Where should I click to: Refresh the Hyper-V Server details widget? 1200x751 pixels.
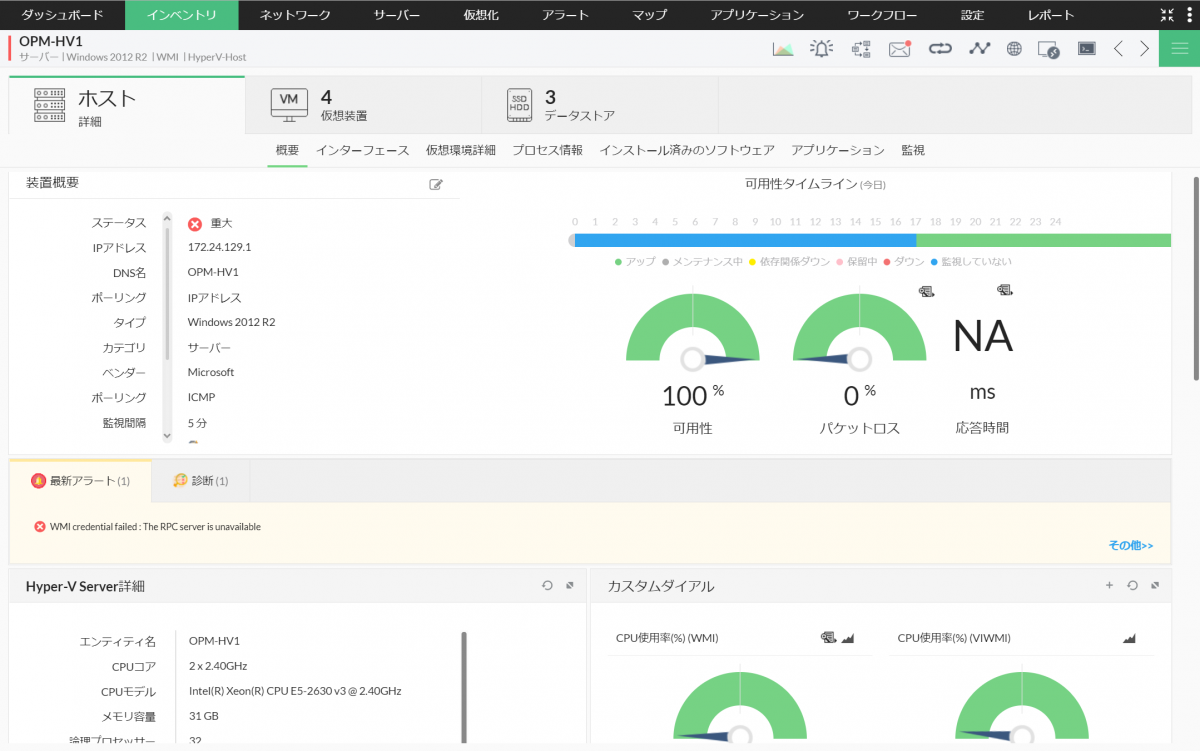[547, 585]
